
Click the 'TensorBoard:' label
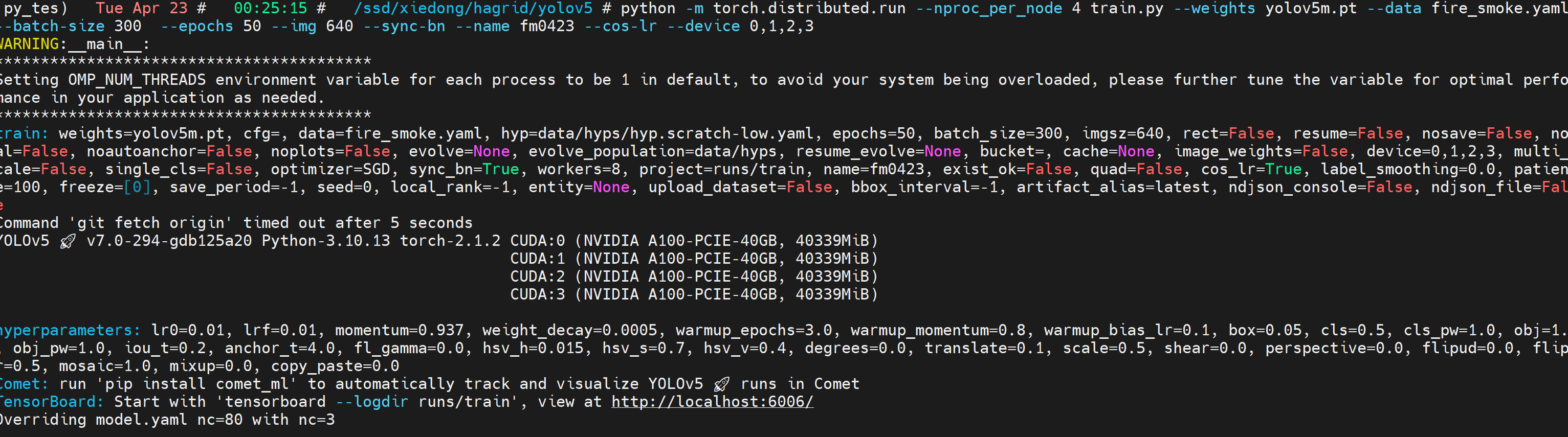pos(51,402)
